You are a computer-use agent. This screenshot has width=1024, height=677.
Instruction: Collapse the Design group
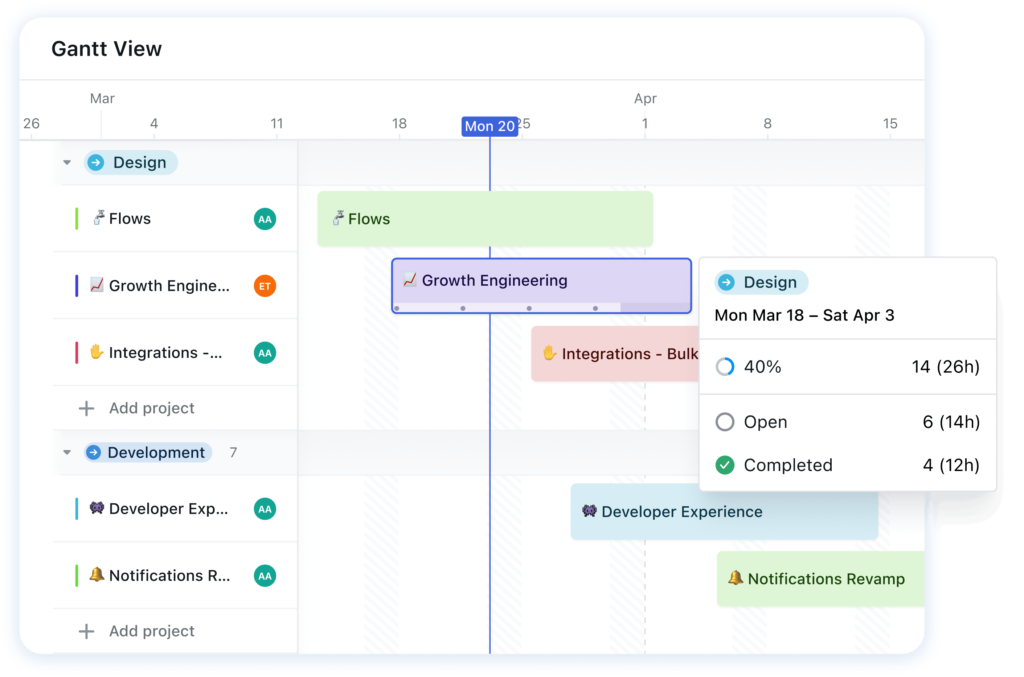pyautogui.click(x=67, y=163)
